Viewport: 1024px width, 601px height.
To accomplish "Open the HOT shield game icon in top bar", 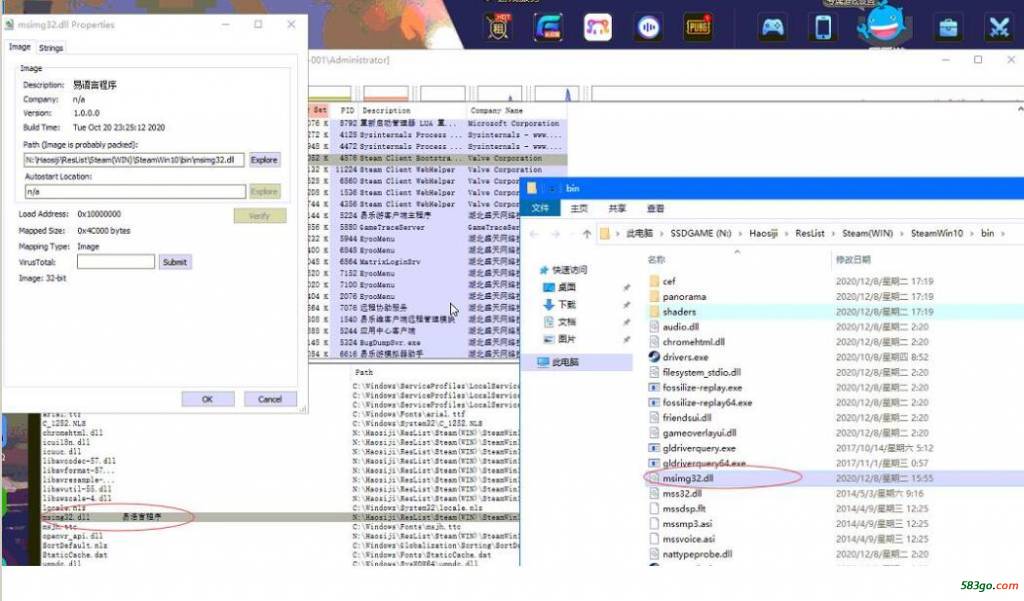I will pos(498,27).
